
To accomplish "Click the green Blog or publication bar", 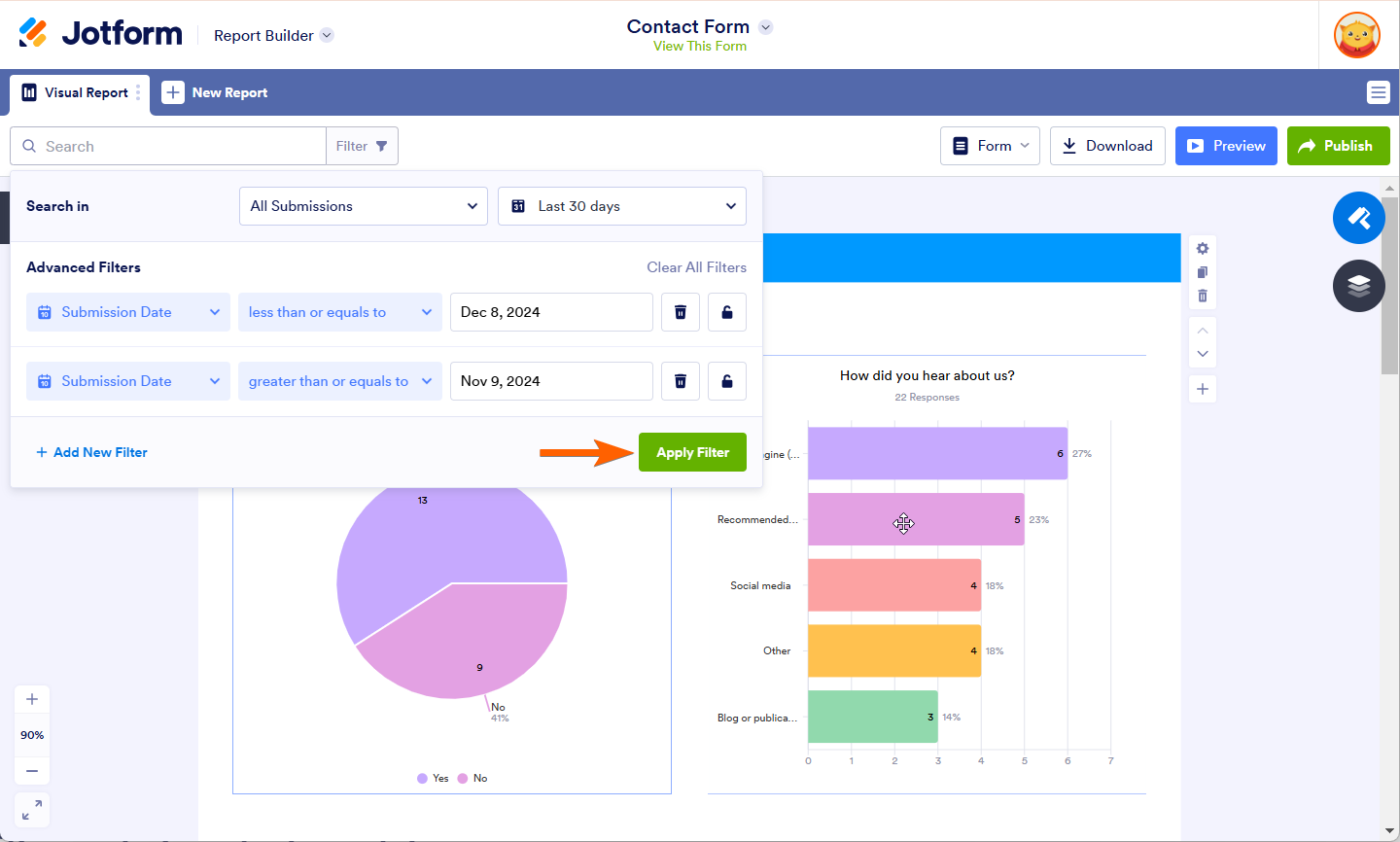I will [x=873, y=717].
